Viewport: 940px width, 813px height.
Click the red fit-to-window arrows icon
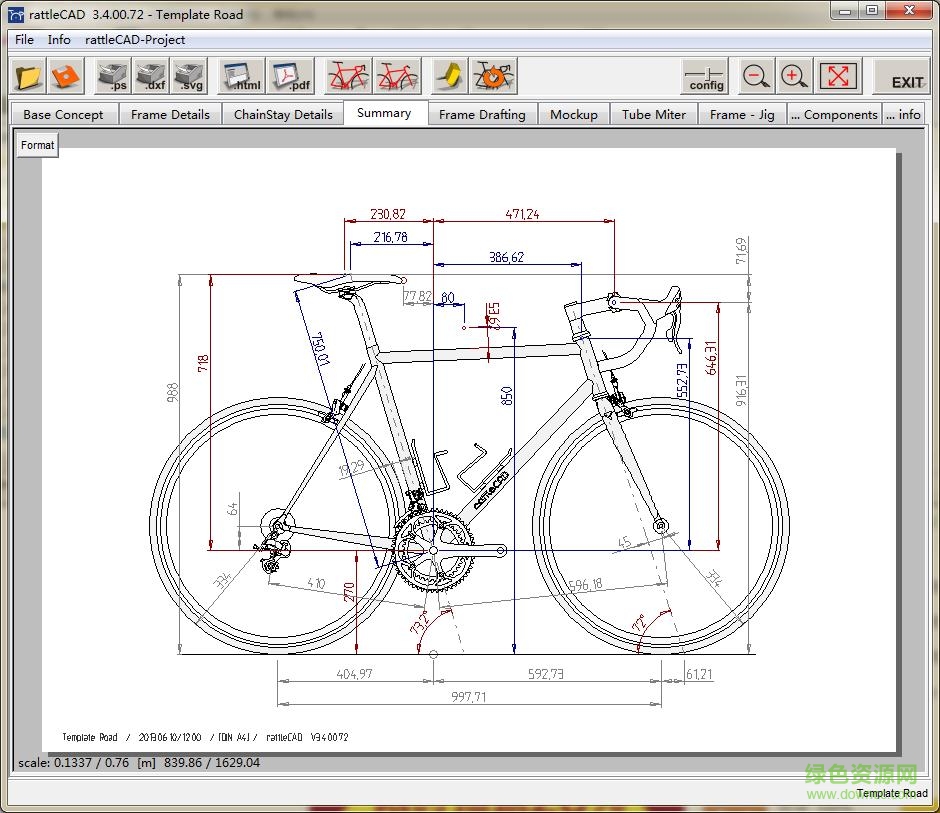pos(838,76)
